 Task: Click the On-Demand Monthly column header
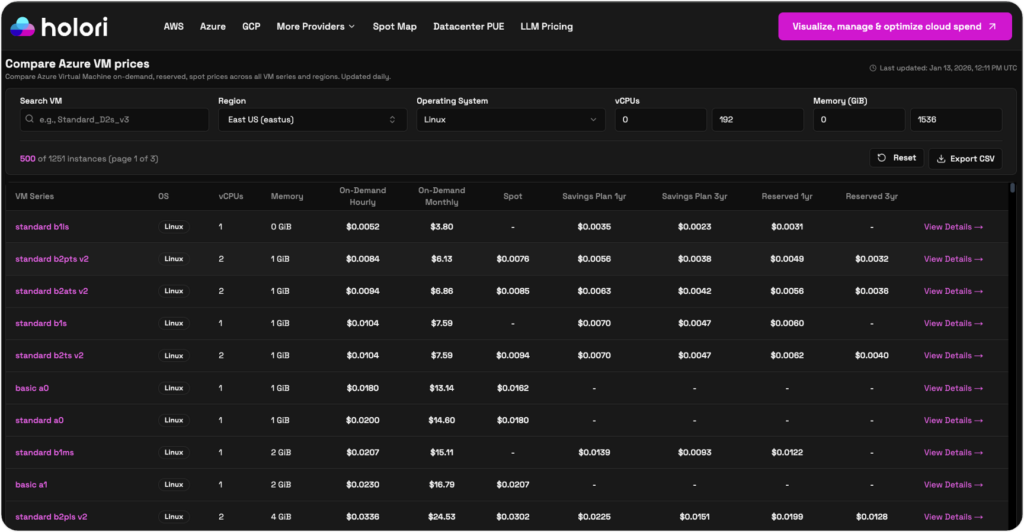(441, 196)
